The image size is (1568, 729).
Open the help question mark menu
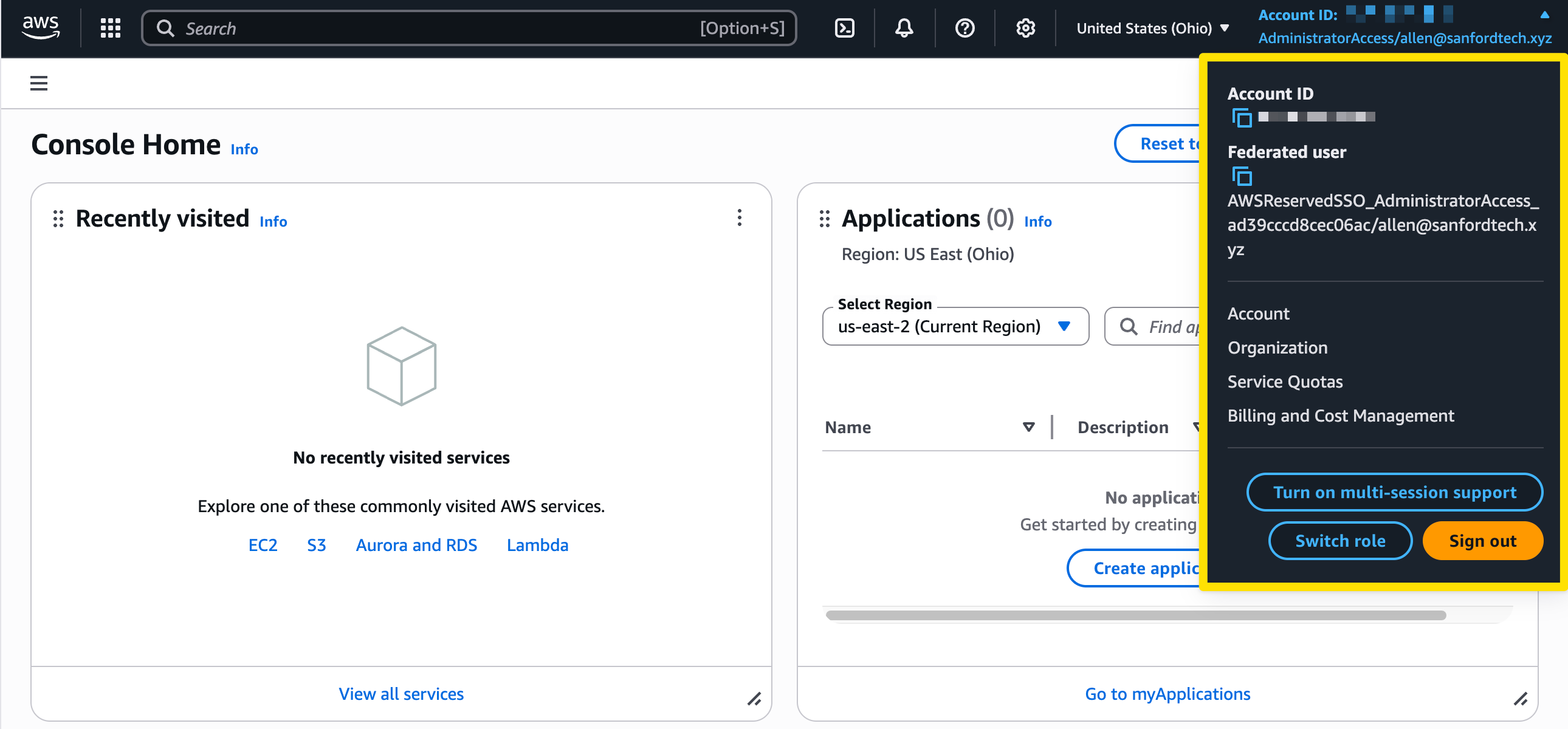(x=965, y=28)
